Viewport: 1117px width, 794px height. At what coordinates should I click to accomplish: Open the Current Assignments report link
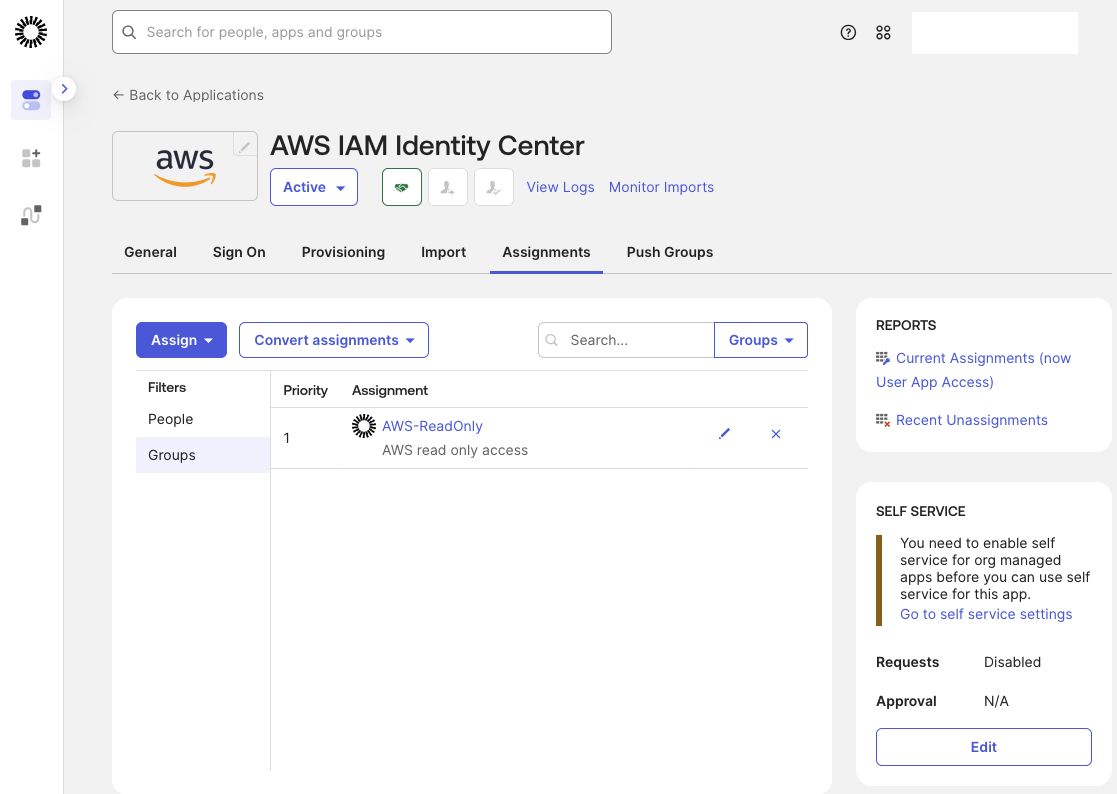(973, 370)
